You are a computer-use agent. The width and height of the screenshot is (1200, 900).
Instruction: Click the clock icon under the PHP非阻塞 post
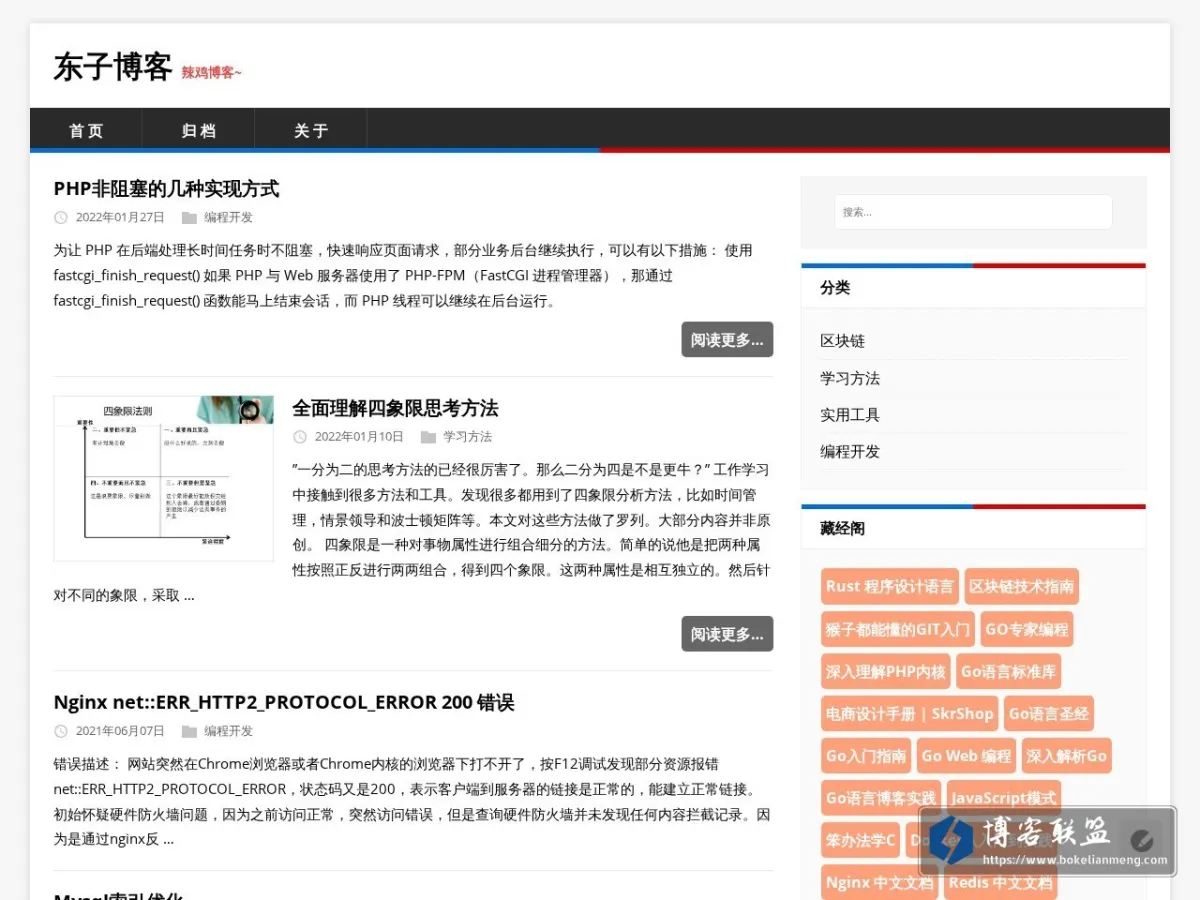coord(60,217)
